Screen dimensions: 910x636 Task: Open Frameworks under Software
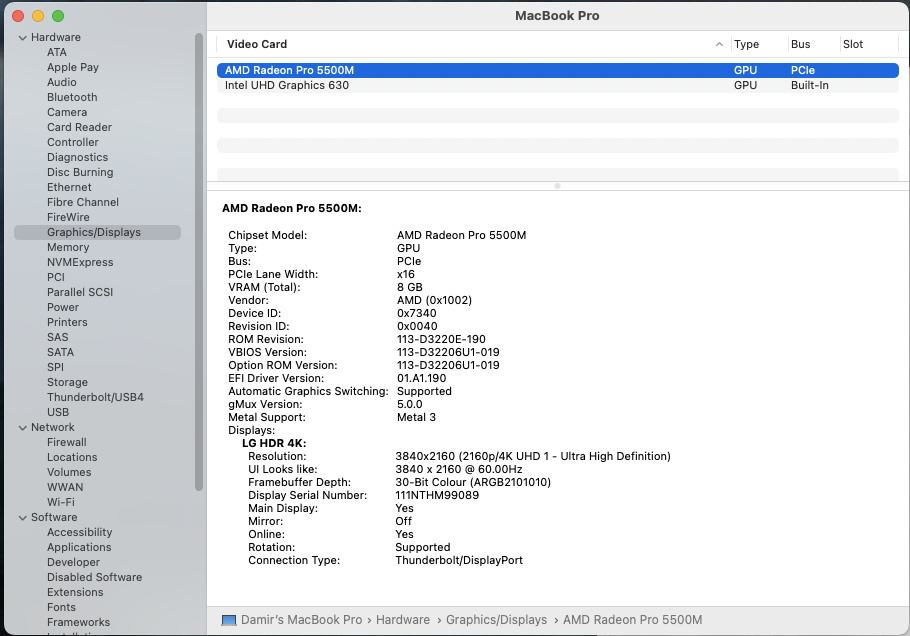point(78,623)
